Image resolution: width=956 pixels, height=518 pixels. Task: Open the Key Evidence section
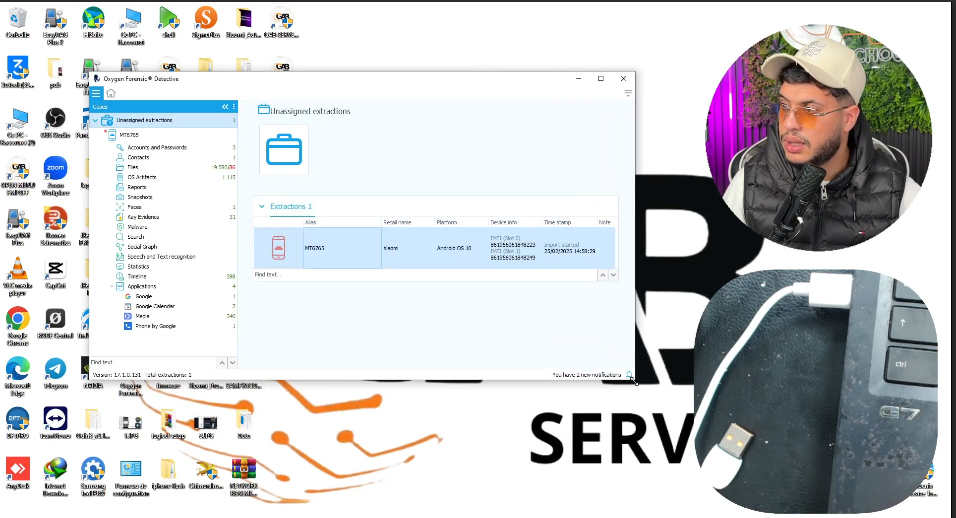tap(143, 217)
